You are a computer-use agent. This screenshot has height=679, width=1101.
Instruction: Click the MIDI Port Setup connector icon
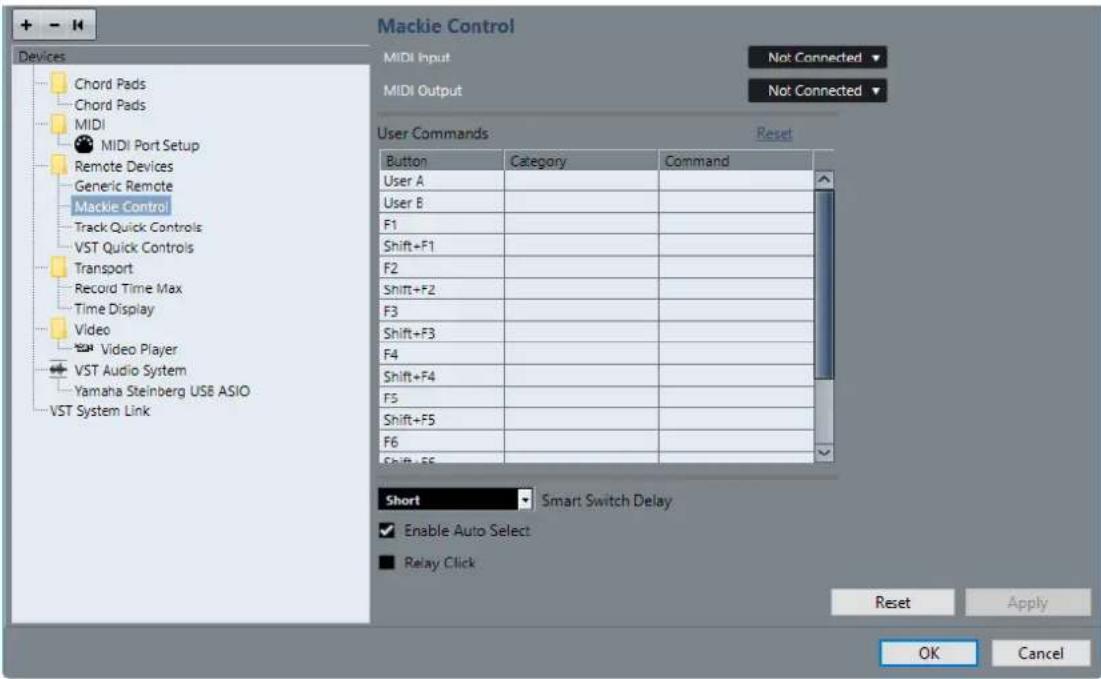point(84,145)
